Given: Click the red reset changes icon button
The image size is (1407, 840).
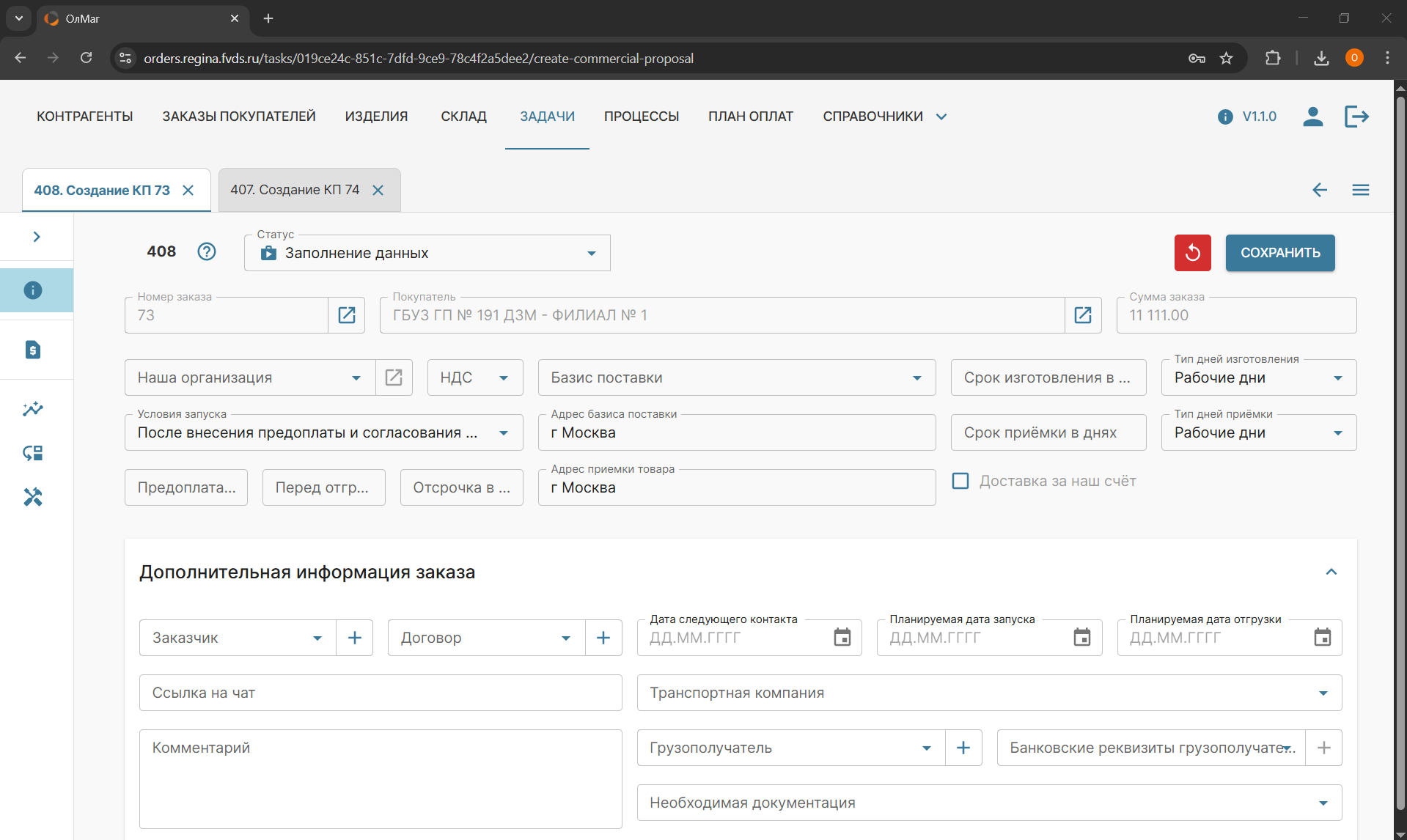Looking at the screenshot, I should point(1192,253).
